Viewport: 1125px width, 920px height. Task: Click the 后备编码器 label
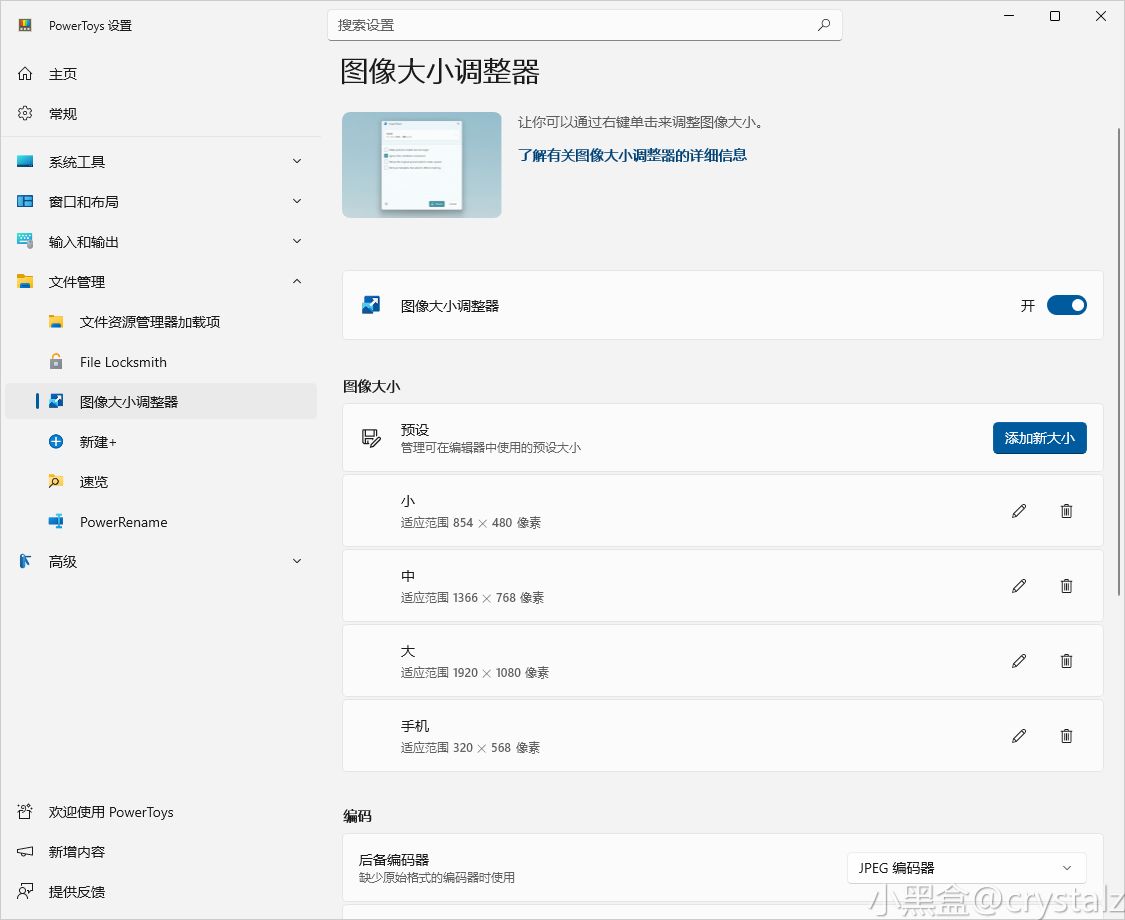(x=394, y=860)
